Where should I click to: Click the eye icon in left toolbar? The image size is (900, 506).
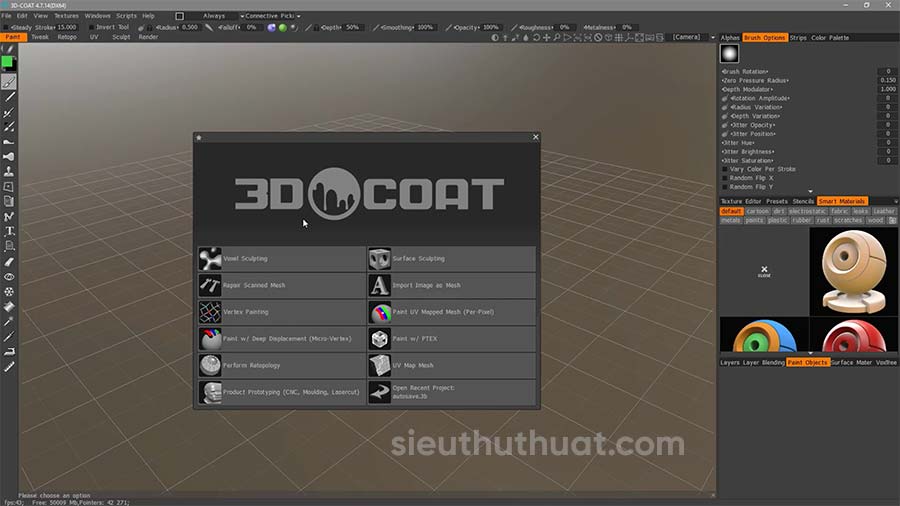[9, 277]
